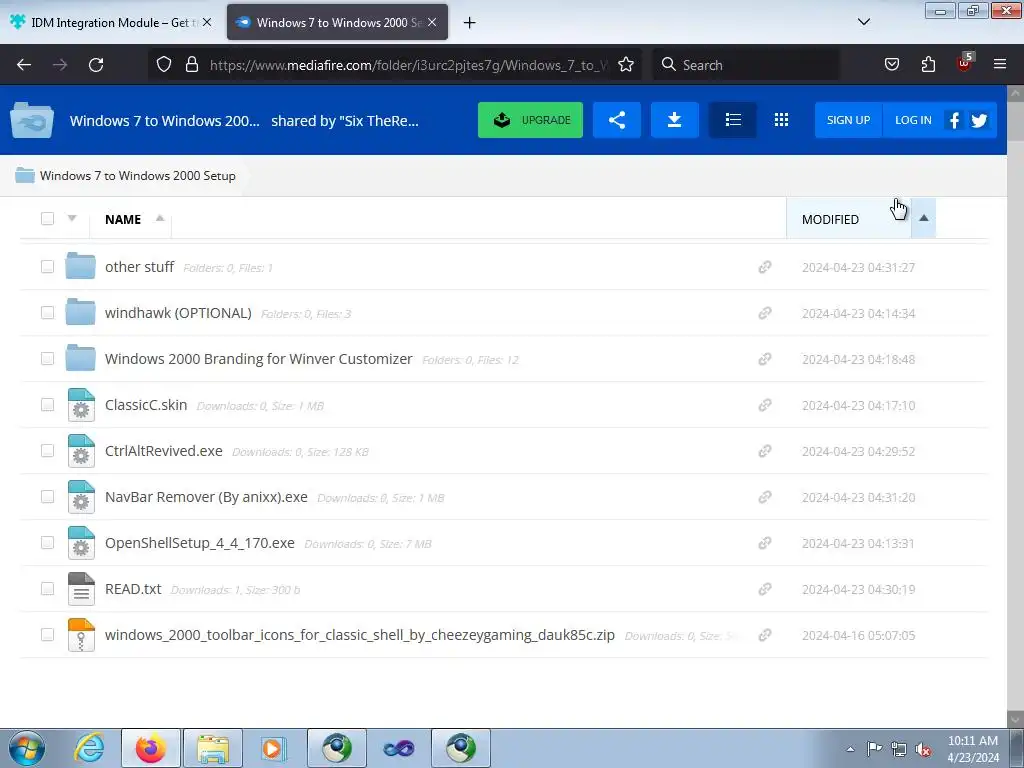Open the extensions puzzle icon

[x=928, y=65]
